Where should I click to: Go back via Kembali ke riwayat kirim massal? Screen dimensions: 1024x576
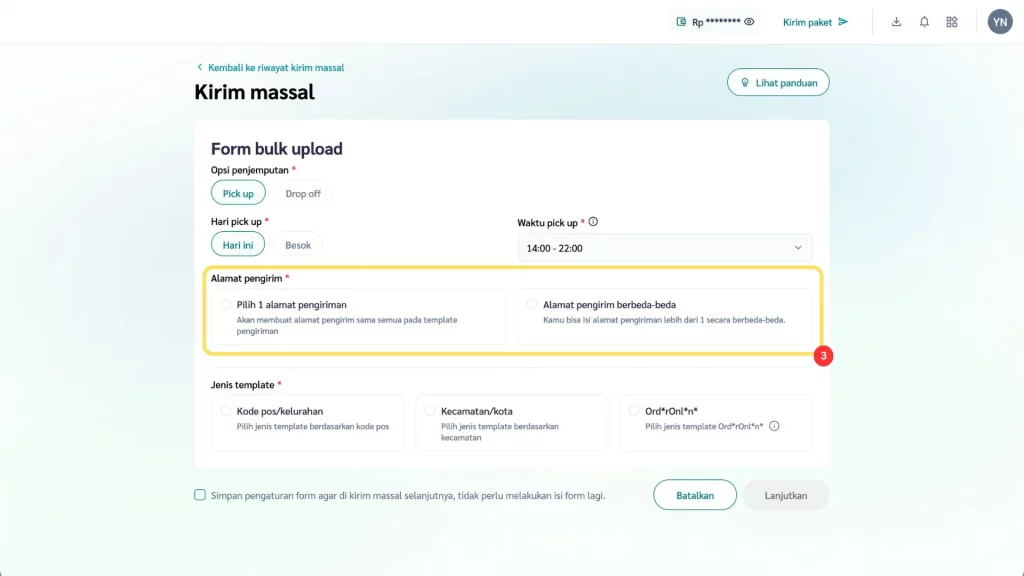270,67
